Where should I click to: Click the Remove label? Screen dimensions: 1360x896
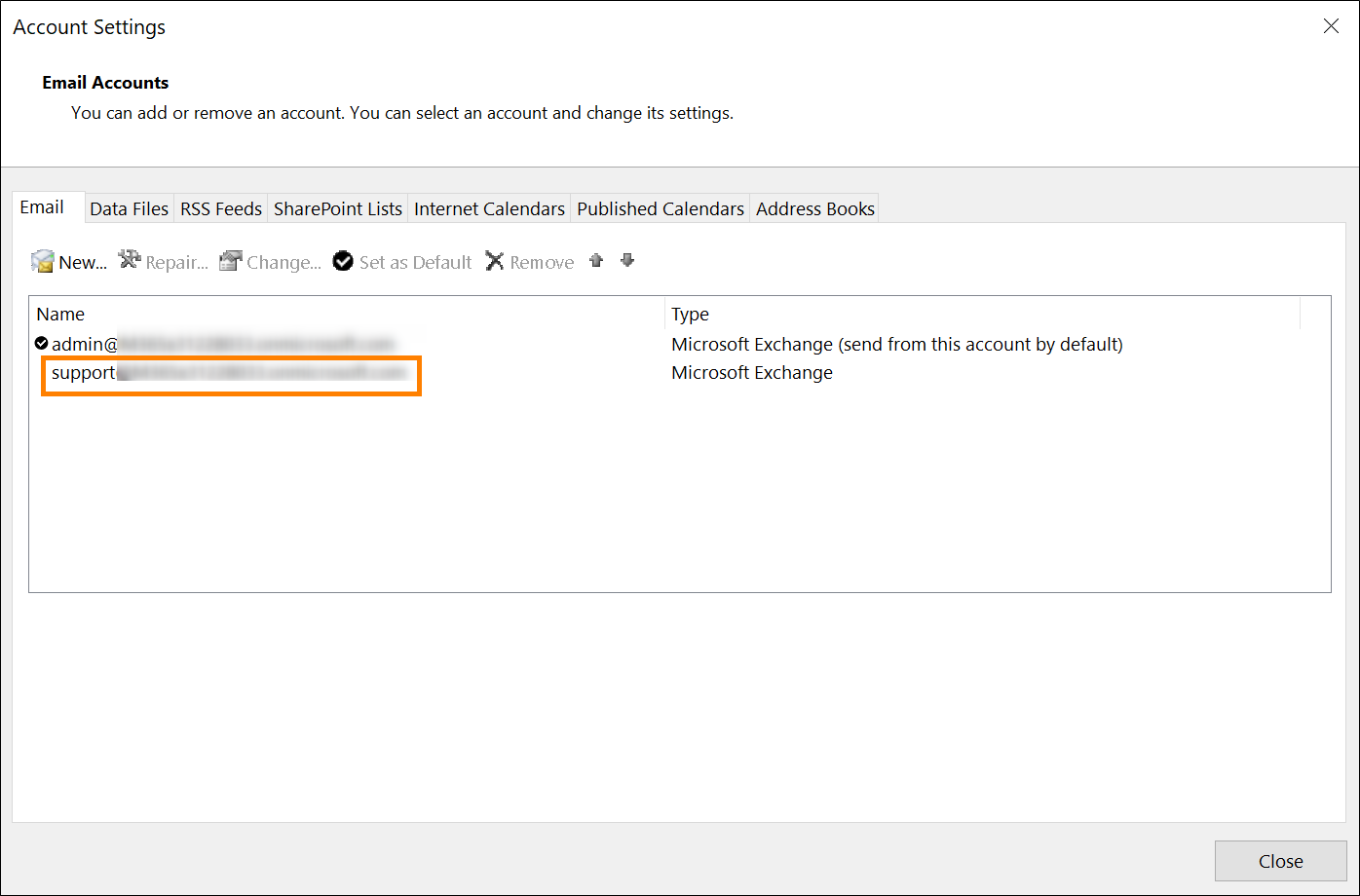(x=542, y=262)
